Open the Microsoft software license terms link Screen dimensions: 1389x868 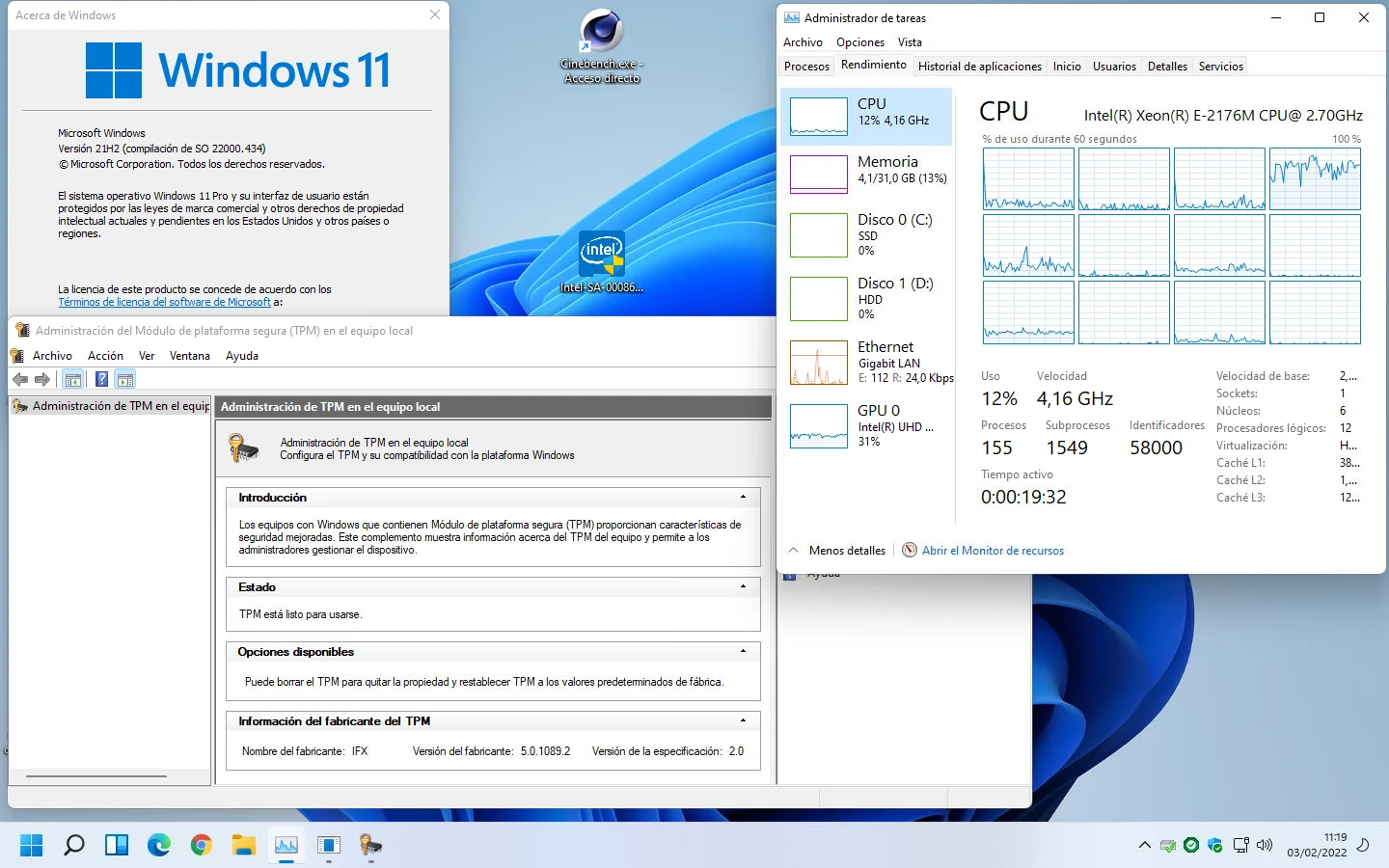(164, 302)
